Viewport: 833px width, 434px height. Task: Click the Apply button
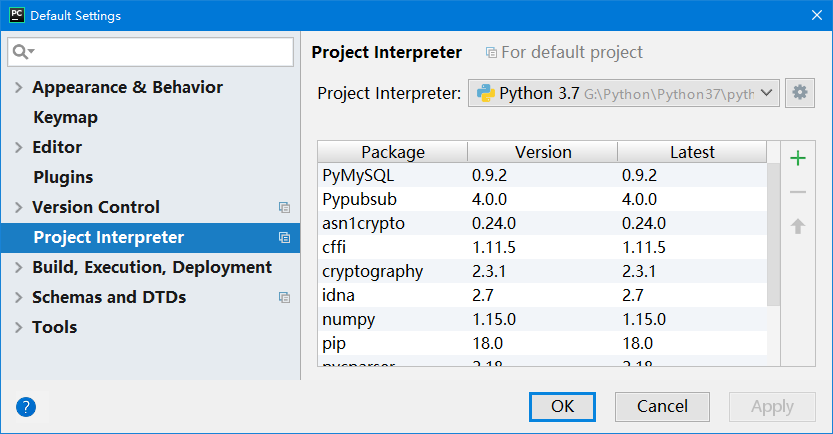(772, 407)
